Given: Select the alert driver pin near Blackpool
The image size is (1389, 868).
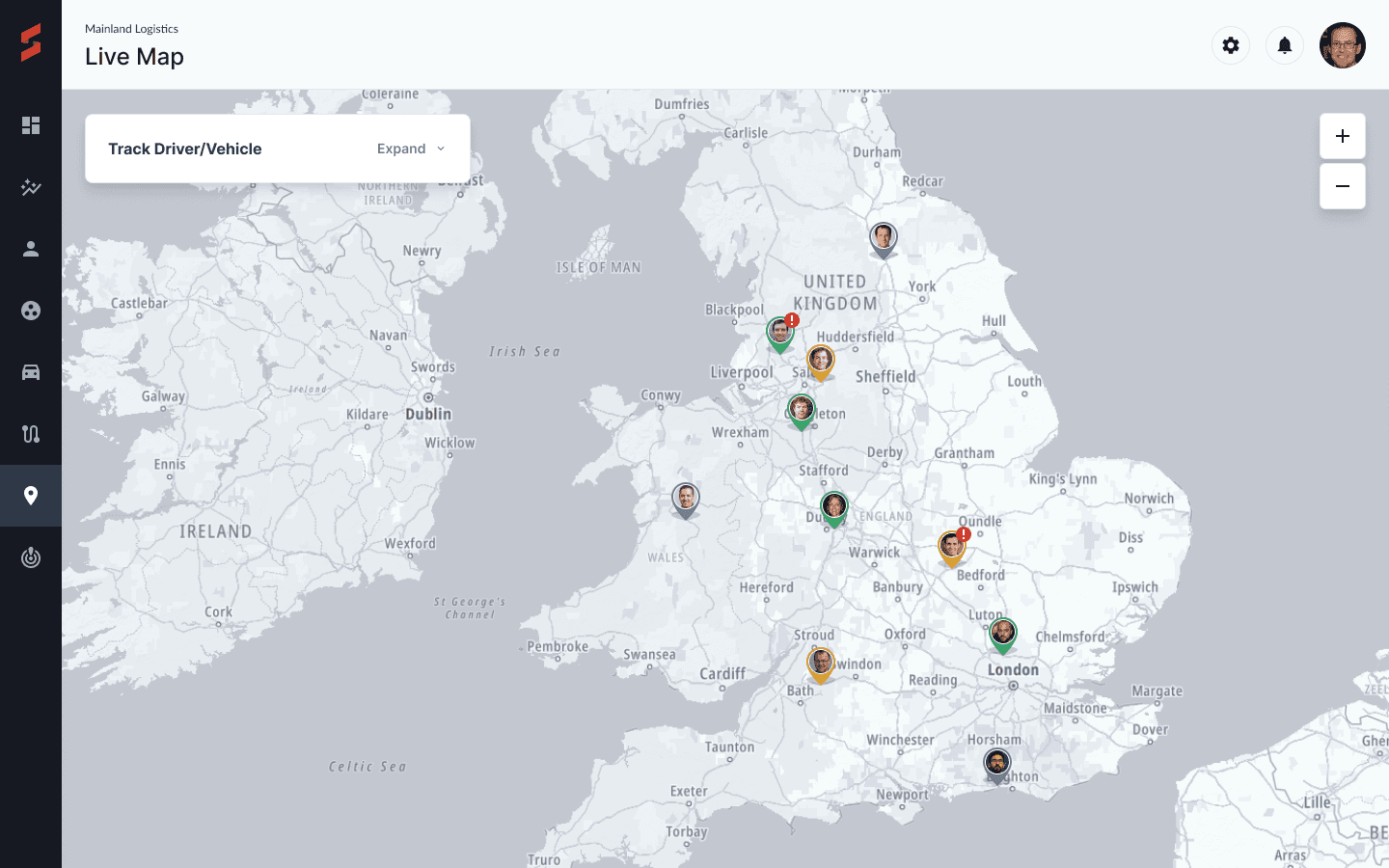Looking at the screenshot, I should click(780, 335).
